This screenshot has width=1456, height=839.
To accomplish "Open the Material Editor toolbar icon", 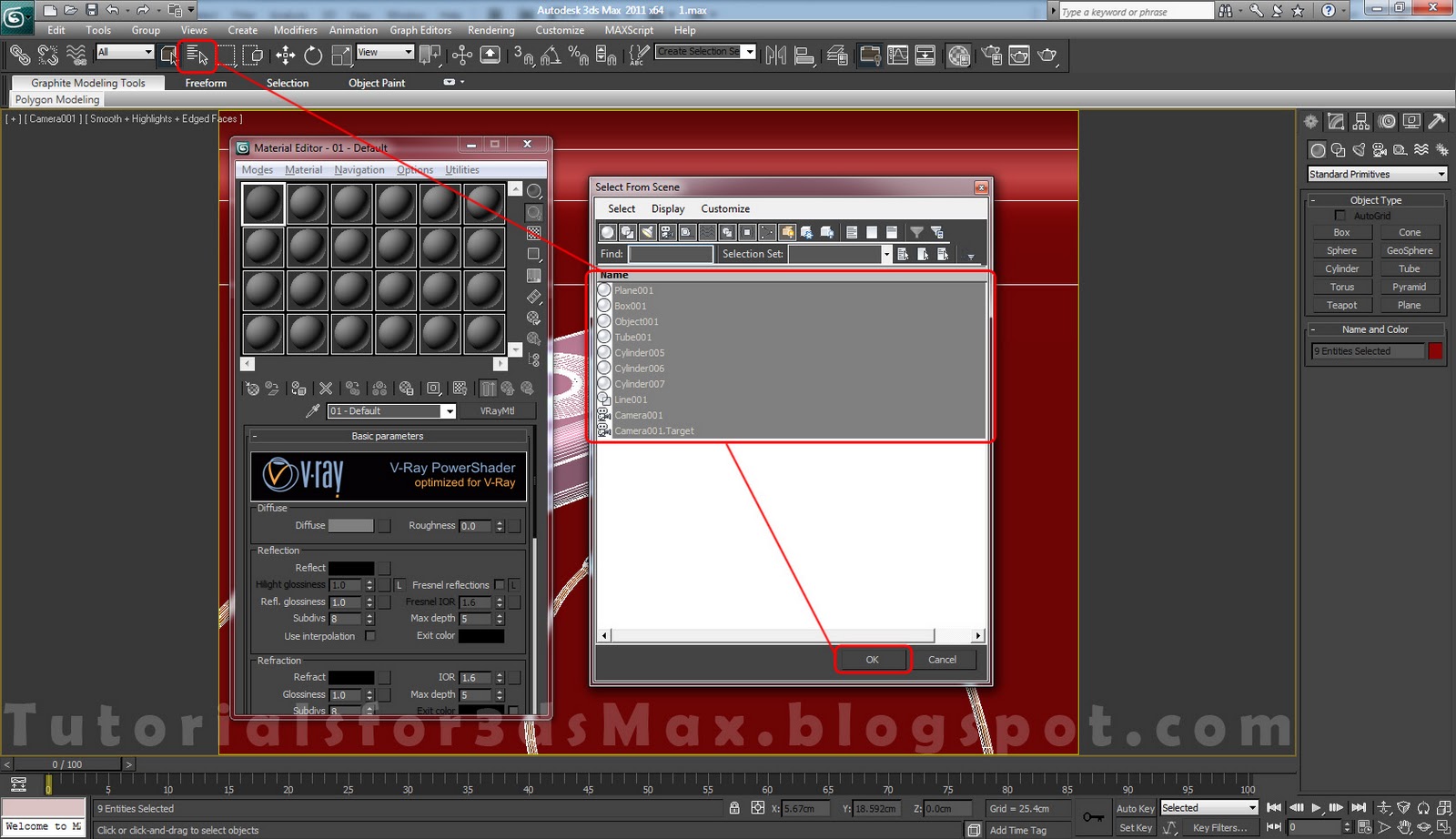I will click(958, 56).
